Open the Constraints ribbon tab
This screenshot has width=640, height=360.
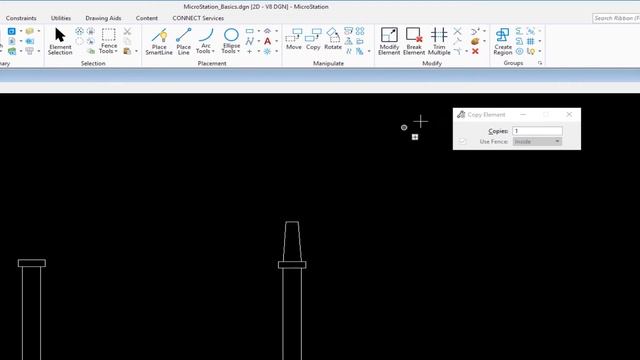(x=21, y=18)
